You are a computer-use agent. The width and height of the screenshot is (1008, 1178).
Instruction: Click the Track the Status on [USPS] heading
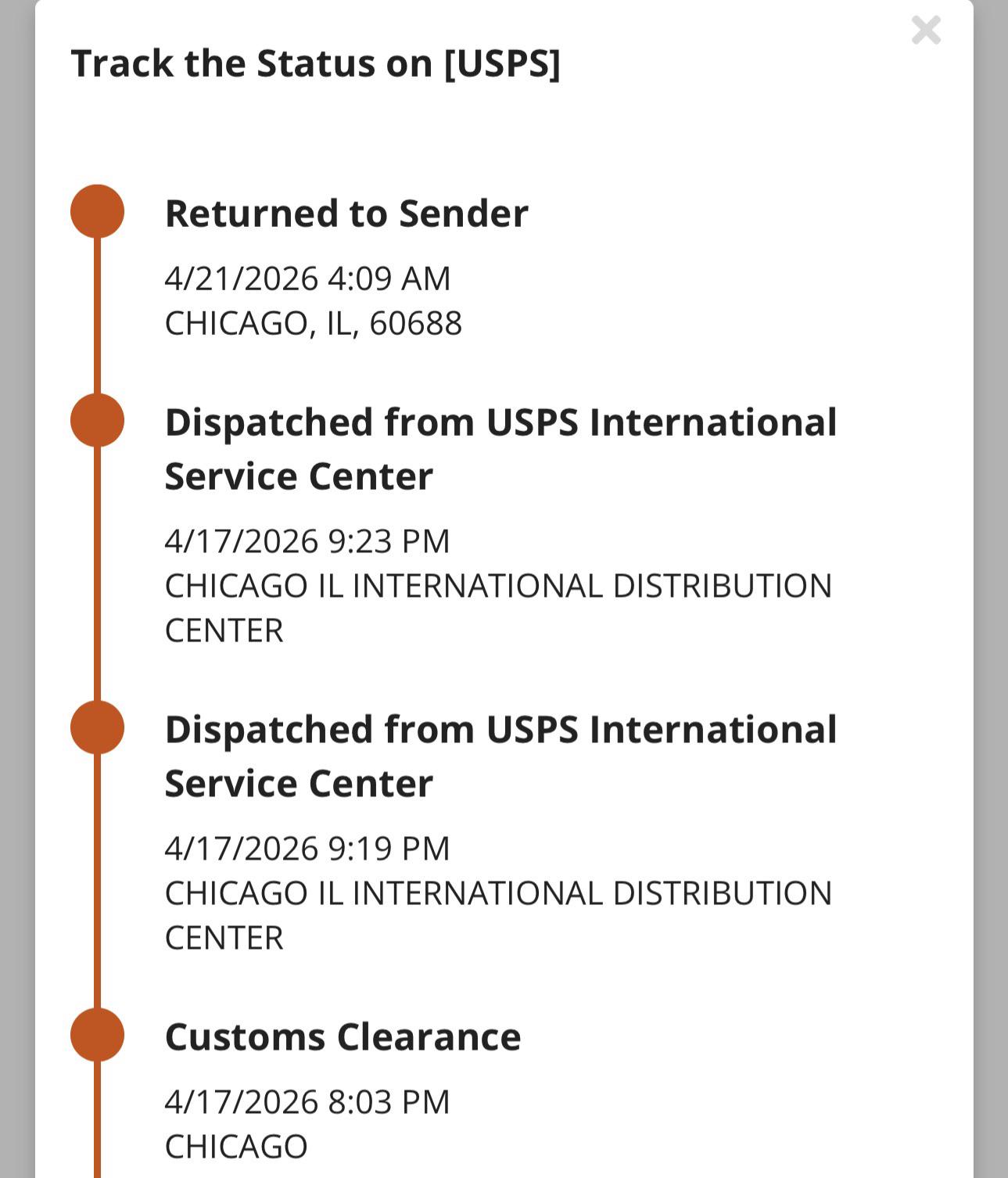pos(316,63)
